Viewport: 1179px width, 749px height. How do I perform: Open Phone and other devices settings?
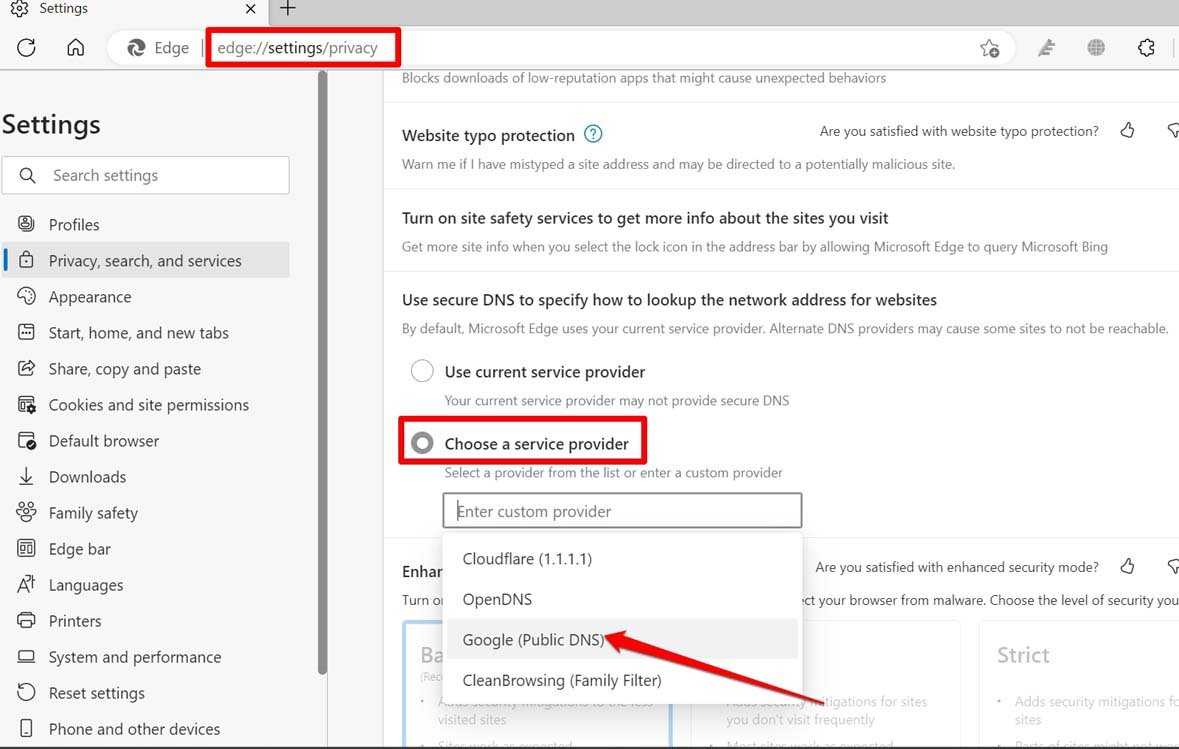click(x=146, y=729)
